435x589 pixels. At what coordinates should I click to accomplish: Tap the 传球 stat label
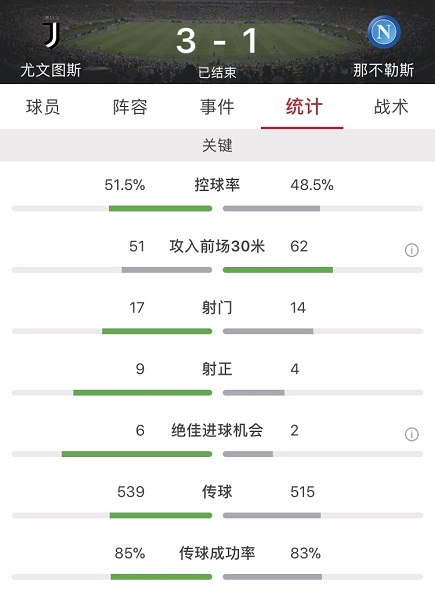coord(217,492)
